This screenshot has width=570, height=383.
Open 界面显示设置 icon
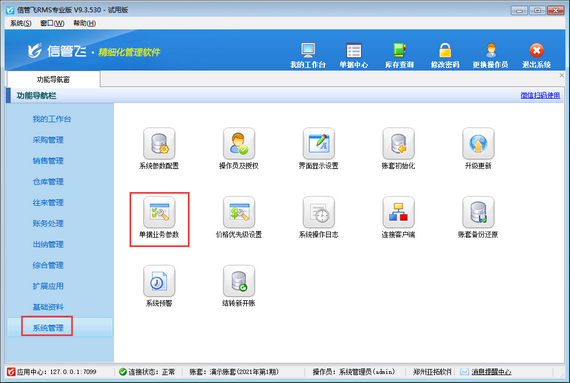click(319, 144)
